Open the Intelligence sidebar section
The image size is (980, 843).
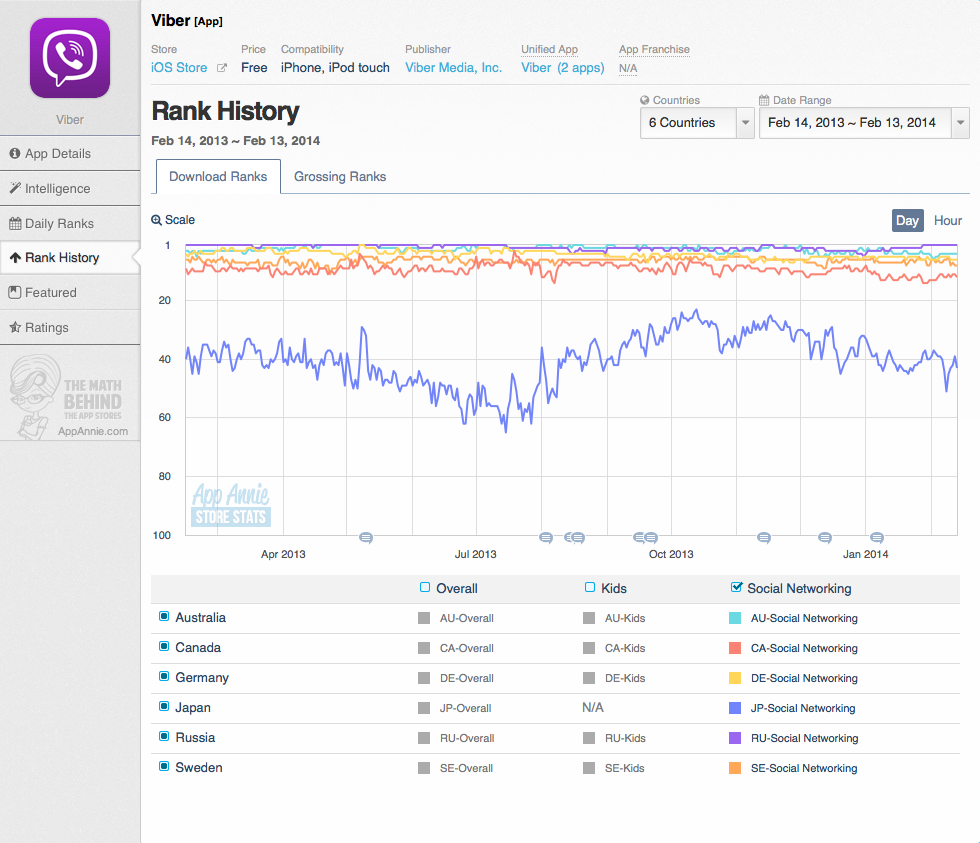click(x=70, y=188)
